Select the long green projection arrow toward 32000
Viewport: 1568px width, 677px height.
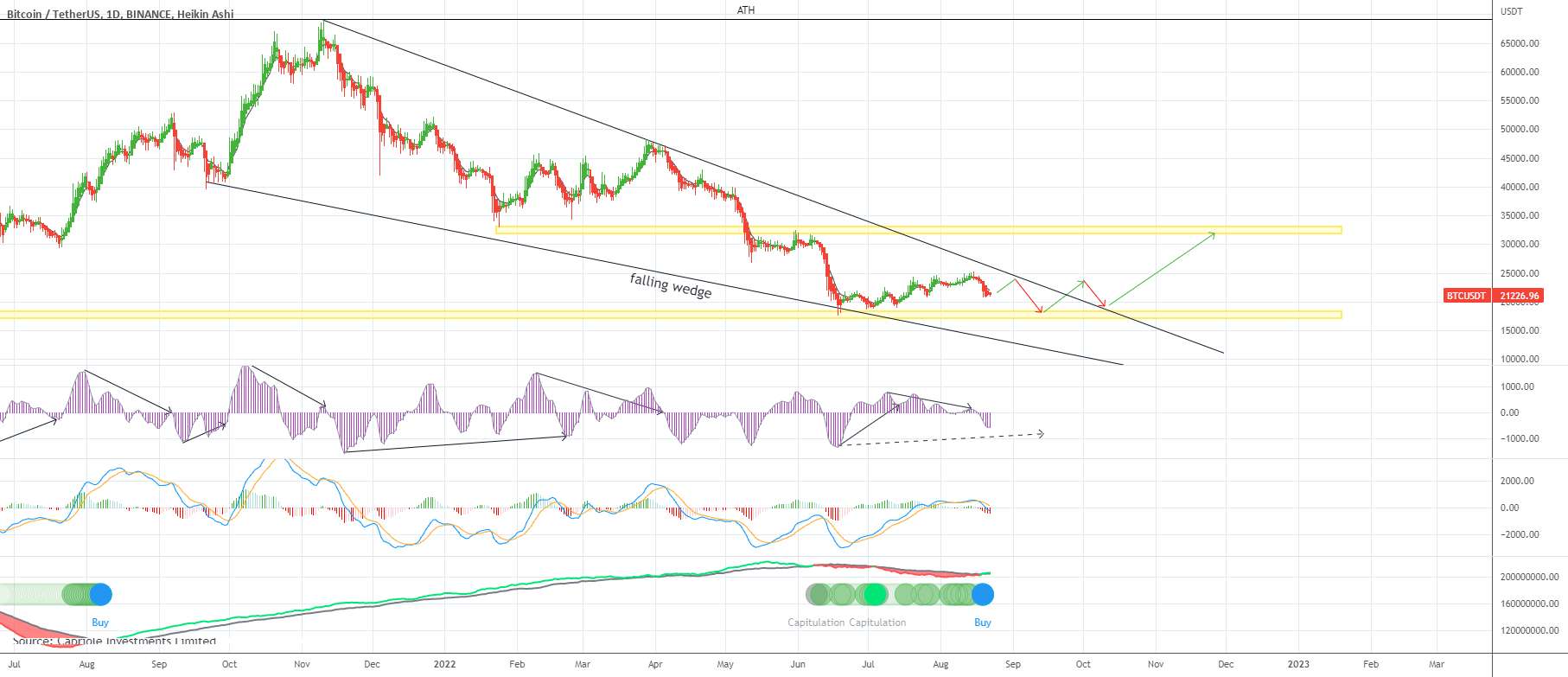1162,269
